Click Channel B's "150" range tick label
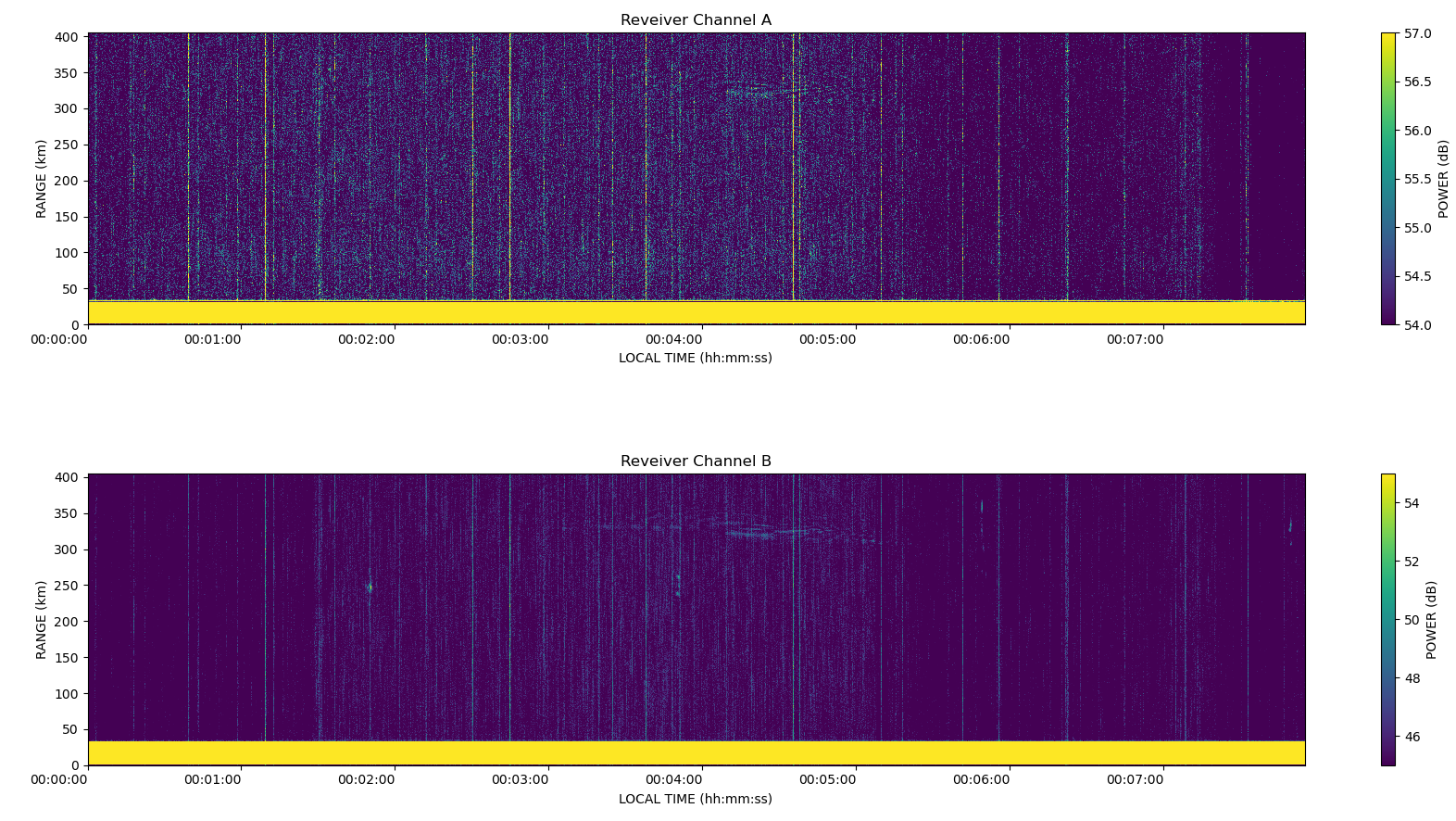The image size is (1456, 821). click(x=67, y=658)
